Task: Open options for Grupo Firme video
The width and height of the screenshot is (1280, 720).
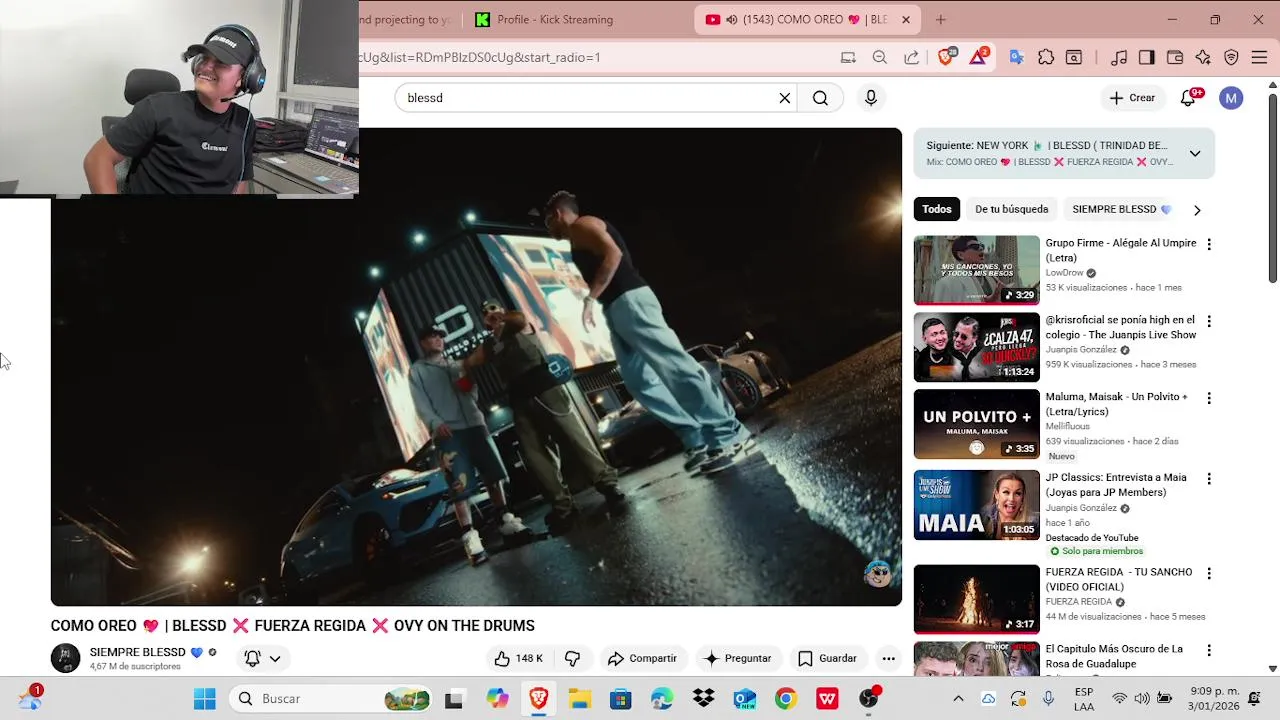Action: pyautogui.click(x=1209, y=244)
